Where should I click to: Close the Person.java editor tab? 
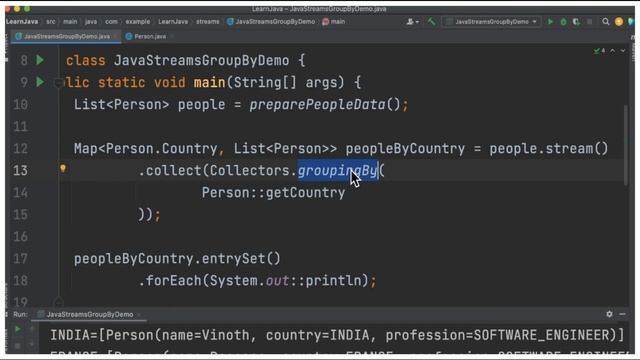172,36
